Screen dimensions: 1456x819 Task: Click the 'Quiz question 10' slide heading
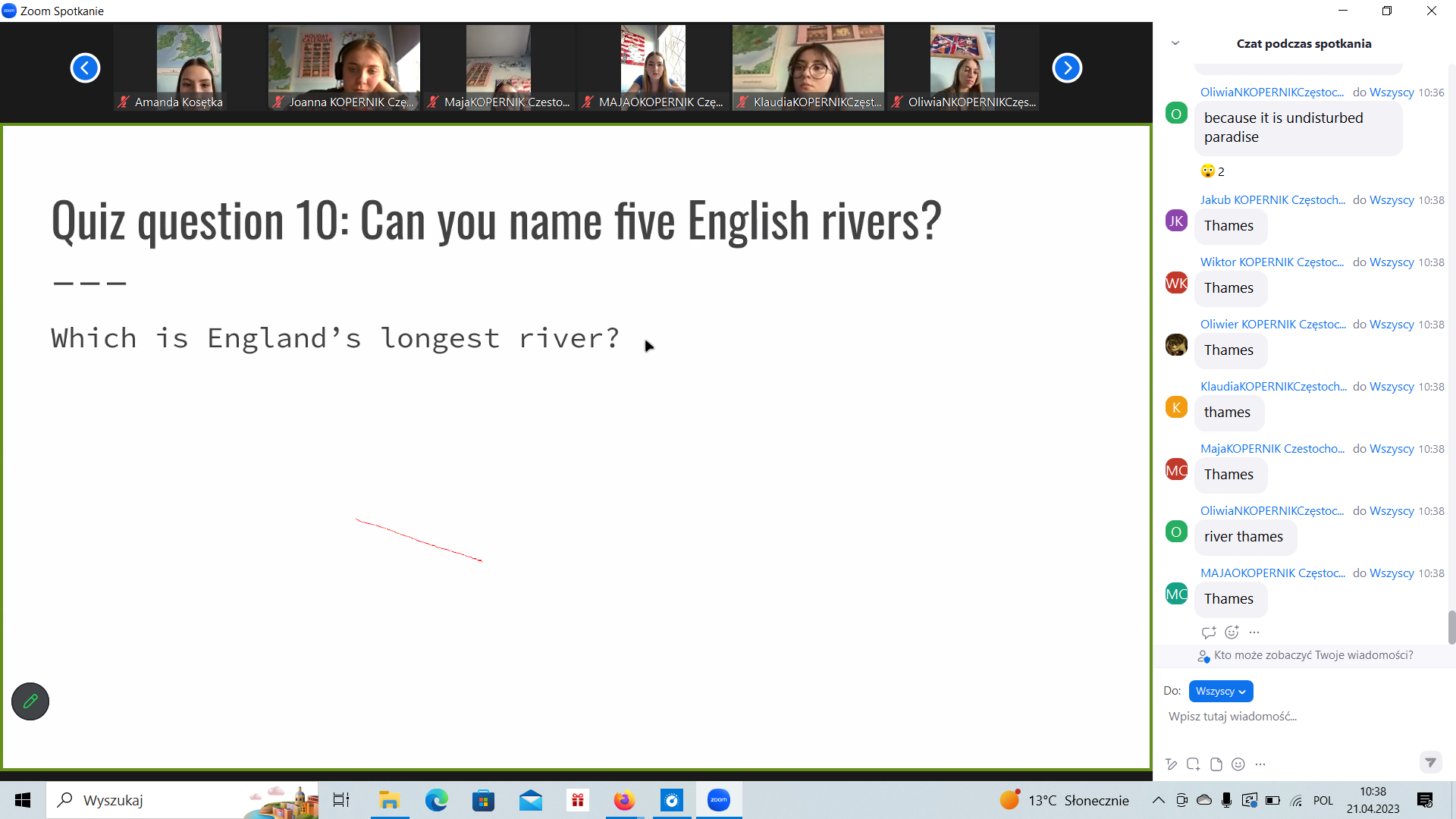point(497,221)
